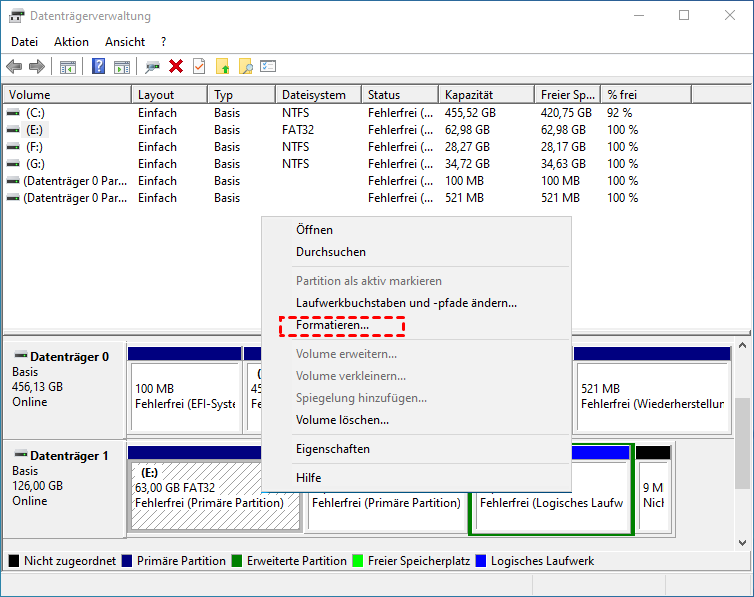This screenshot has height=597, width=754.
Task: Open the Aktion menu
Action: pos(71,42)
